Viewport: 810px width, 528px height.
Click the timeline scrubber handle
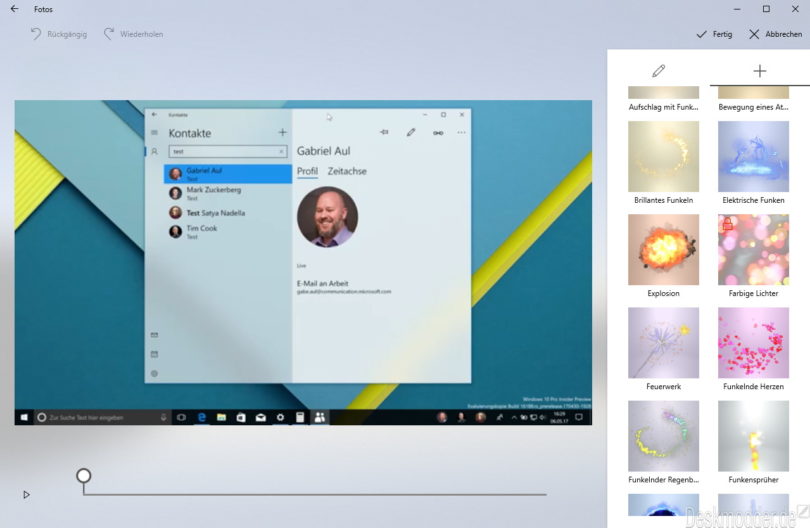click(84, 476)
